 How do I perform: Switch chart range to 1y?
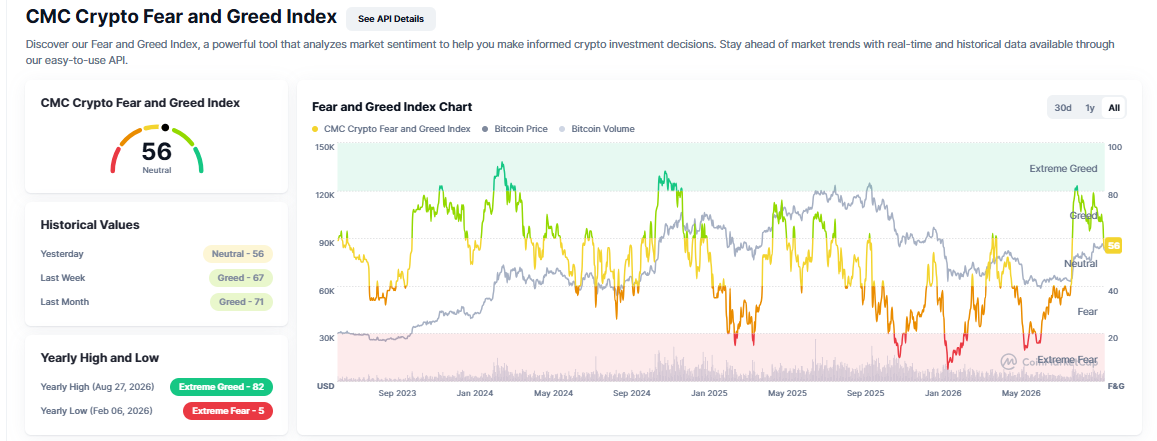1089,108
